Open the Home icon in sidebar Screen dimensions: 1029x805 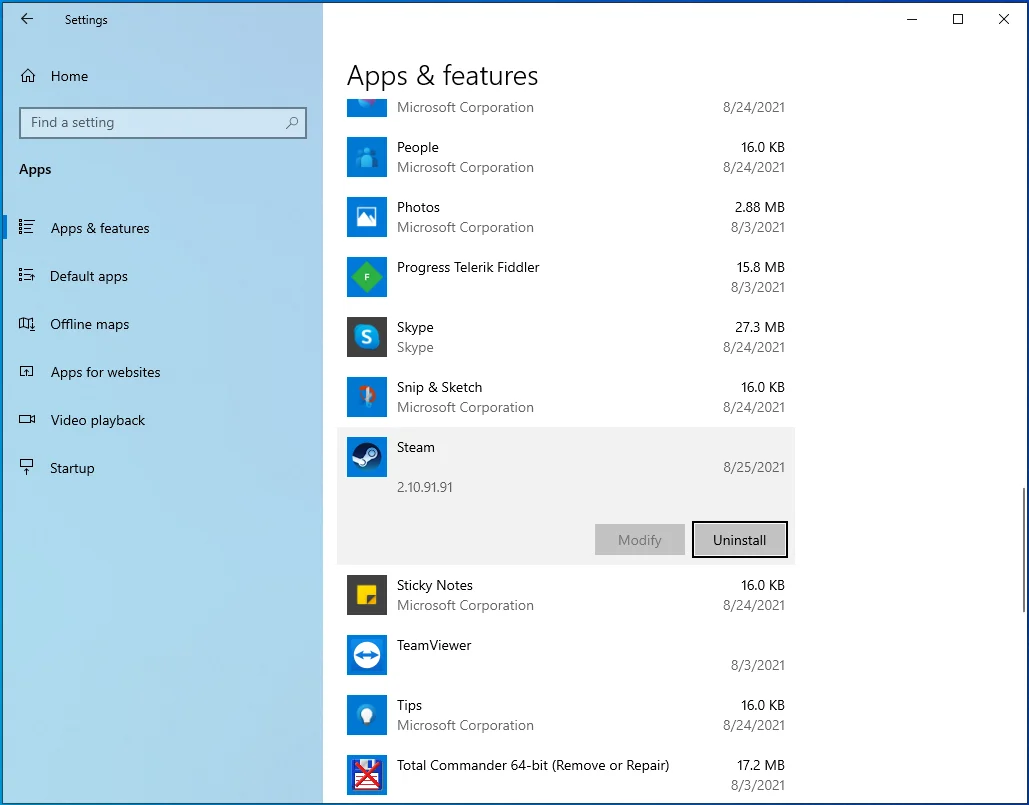28,76
